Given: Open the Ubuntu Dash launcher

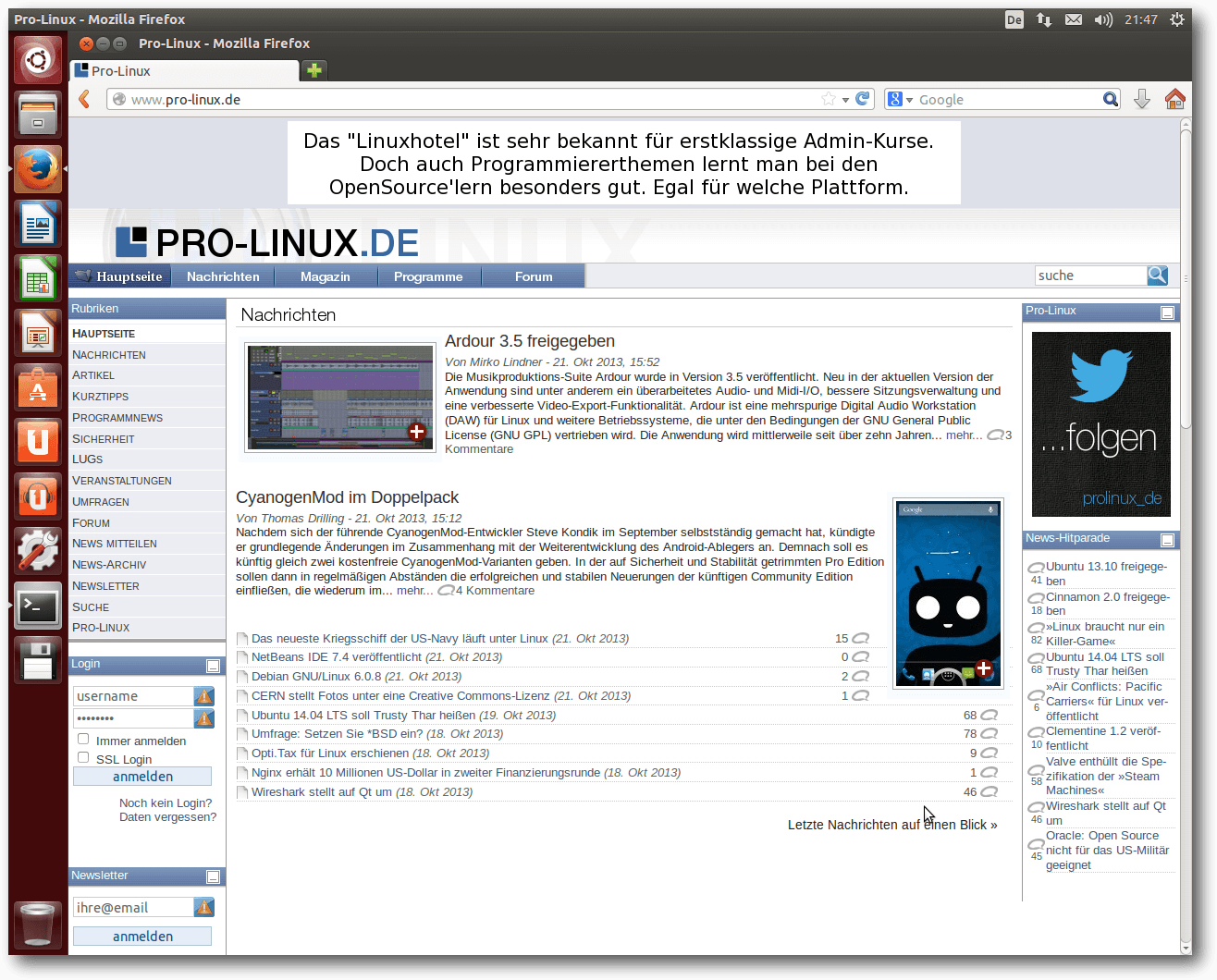Looking at the screenshot, I should pyautogui.click(x=38, y=61).
